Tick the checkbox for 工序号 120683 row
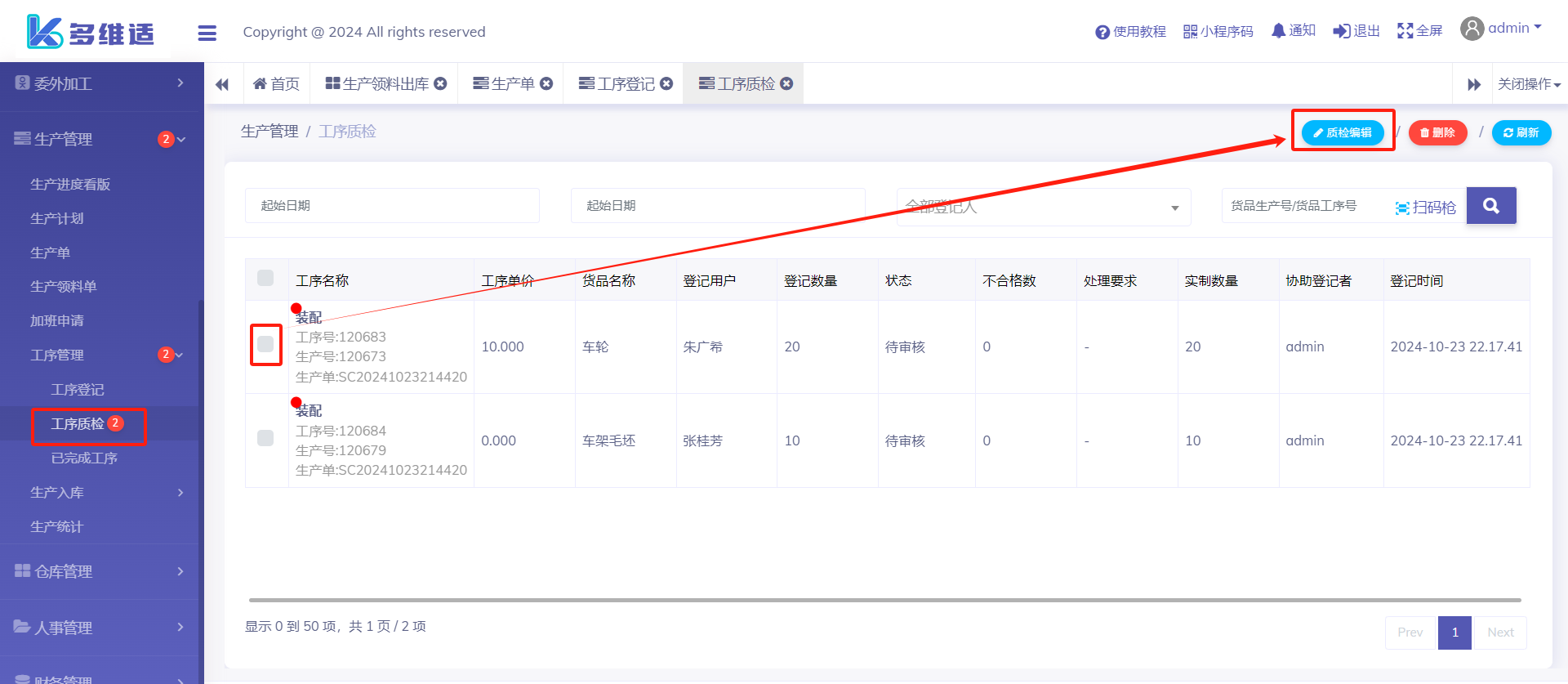The height and width of the screenshot is (684, 1568). pos(265,344)
